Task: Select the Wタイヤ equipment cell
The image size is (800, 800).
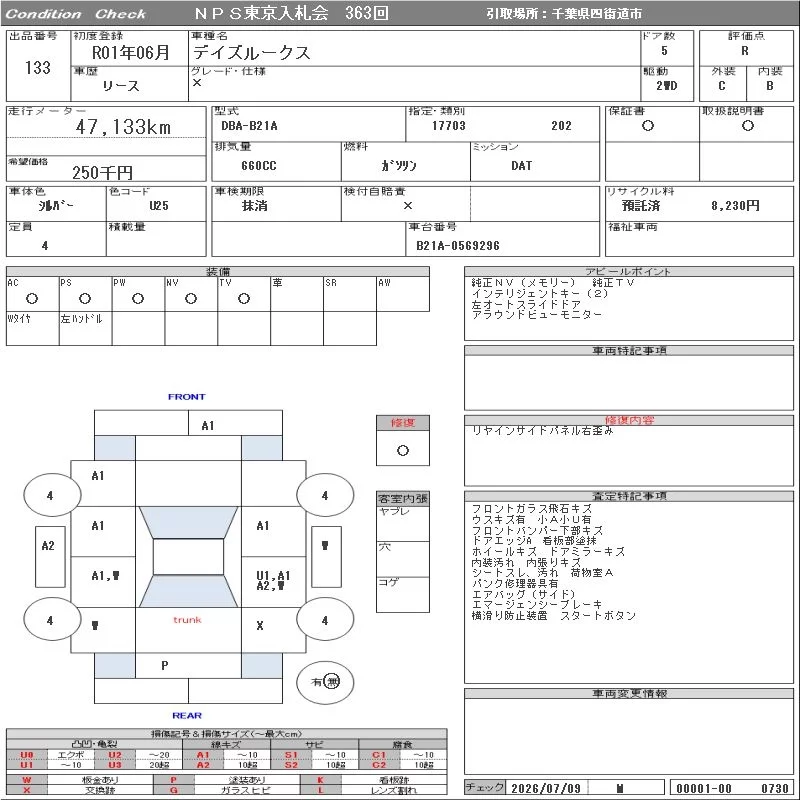Action: click(x=33, y=329)
